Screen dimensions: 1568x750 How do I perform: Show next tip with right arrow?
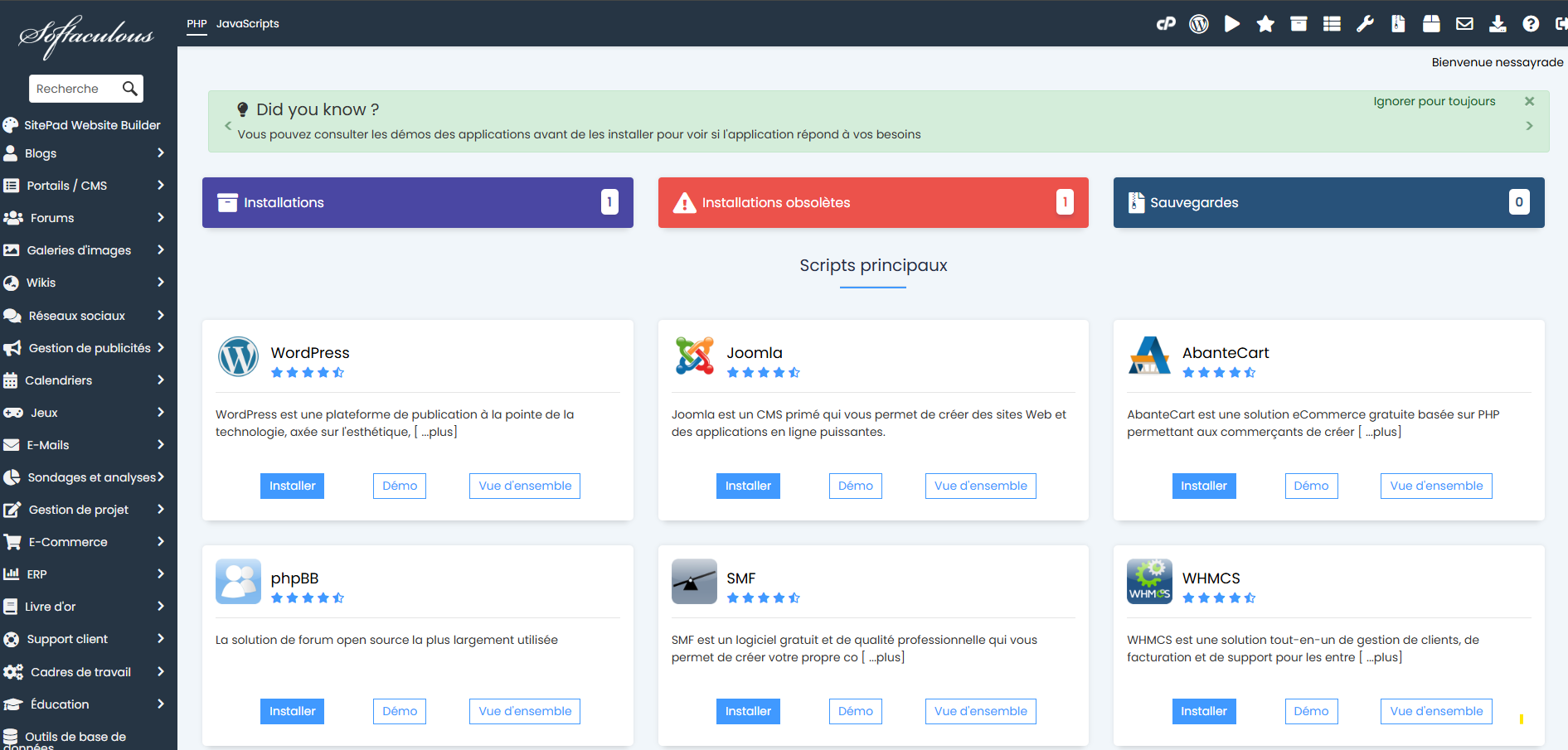(x=1530, y=126)
